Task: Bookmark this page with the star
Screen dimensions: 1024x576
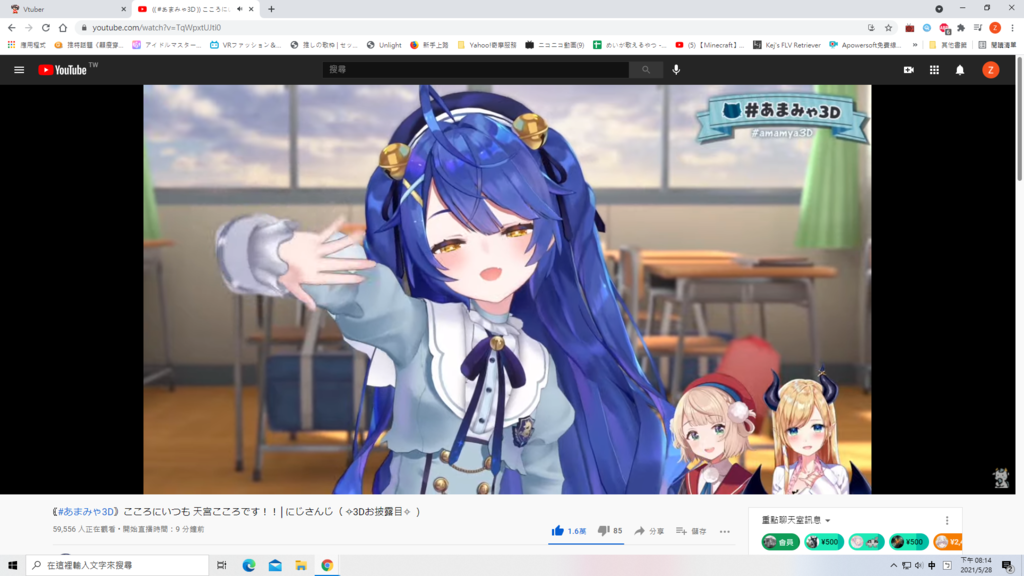Action: (x=888, y=27)
